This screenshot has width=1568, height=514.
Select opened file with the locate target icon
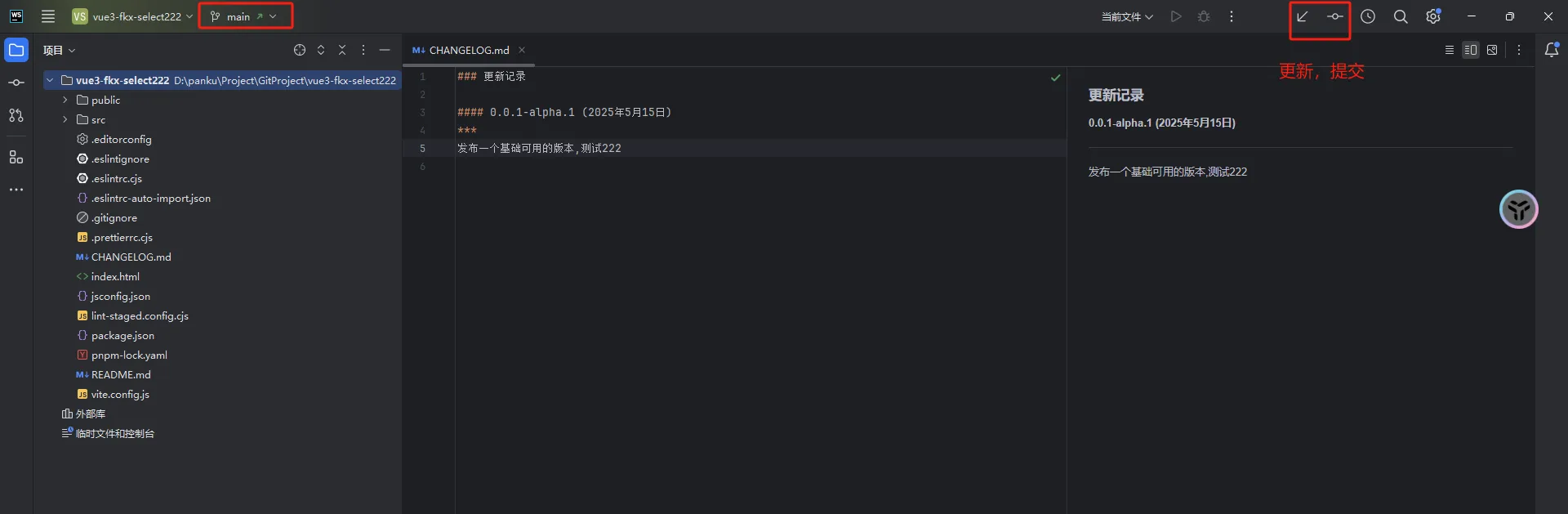pyautogui.click(x=299, y=50)
